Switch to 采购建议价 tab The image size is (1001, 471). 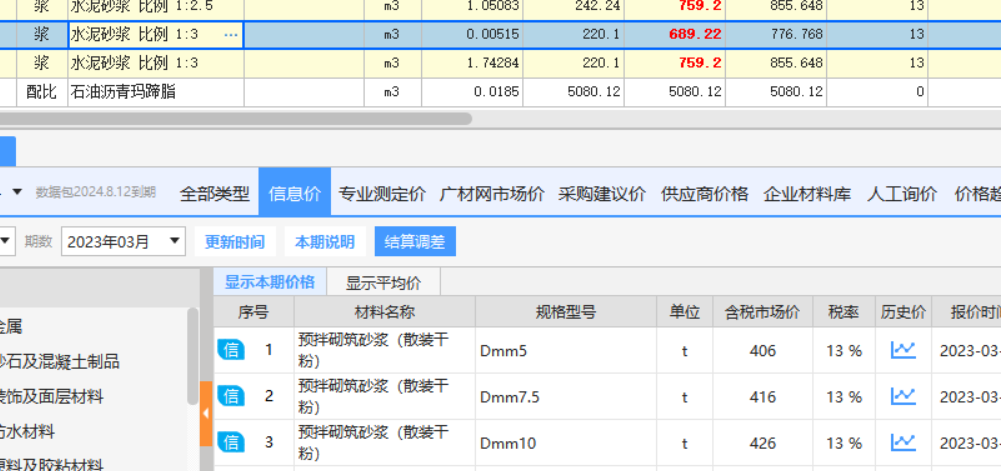click(601, 193)
